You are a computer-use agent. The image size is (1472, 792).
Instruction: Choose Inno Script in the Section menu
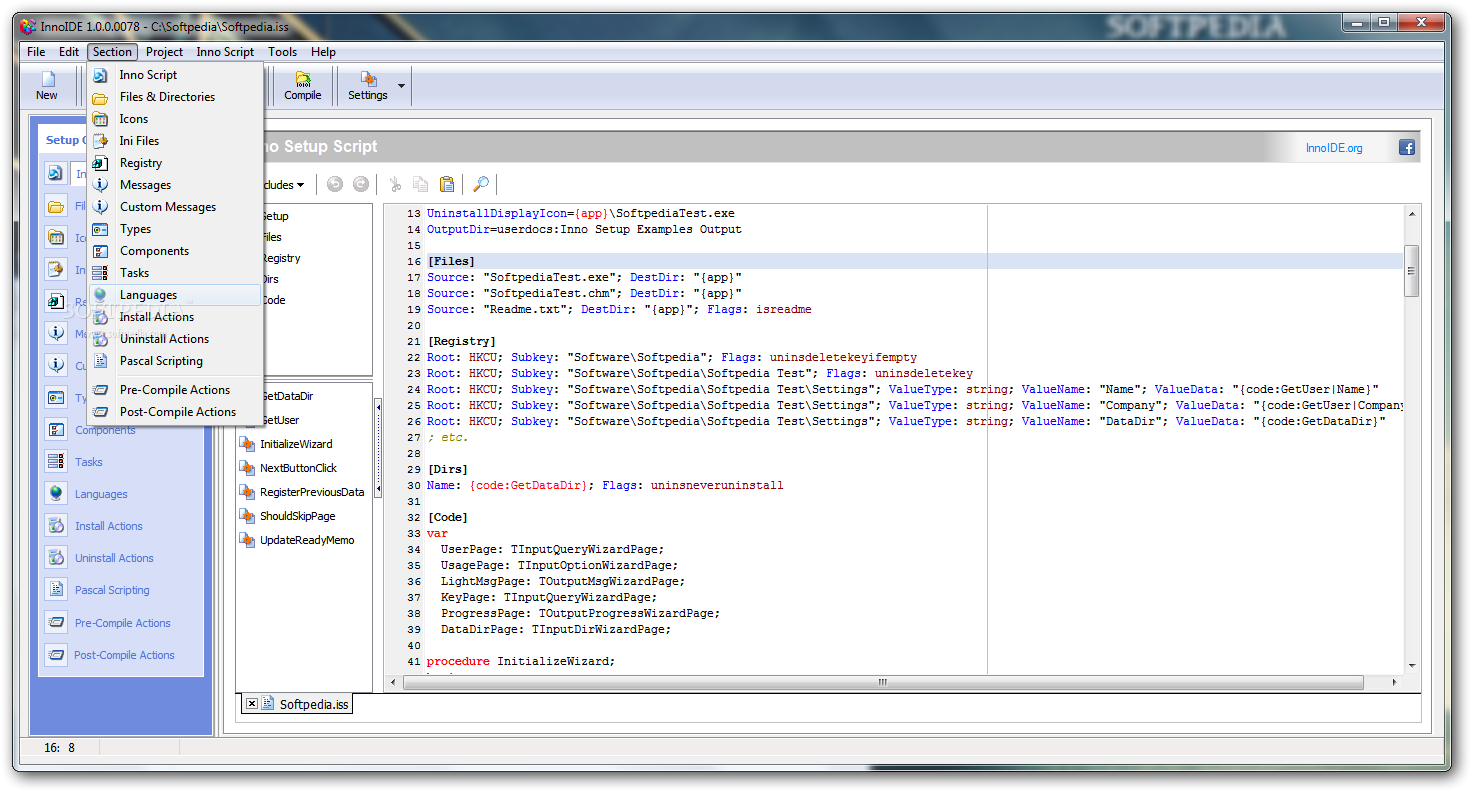coord(176,75)
